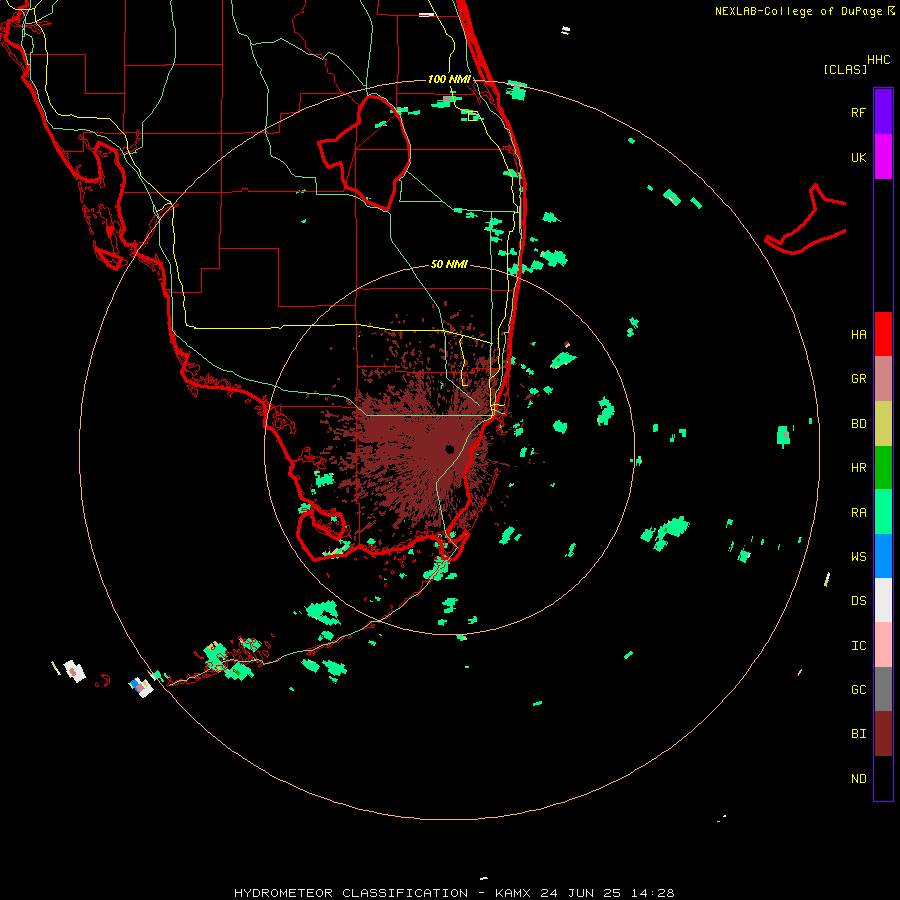
Task: Select the BD yellow legend block
Action: click(883, 424)
